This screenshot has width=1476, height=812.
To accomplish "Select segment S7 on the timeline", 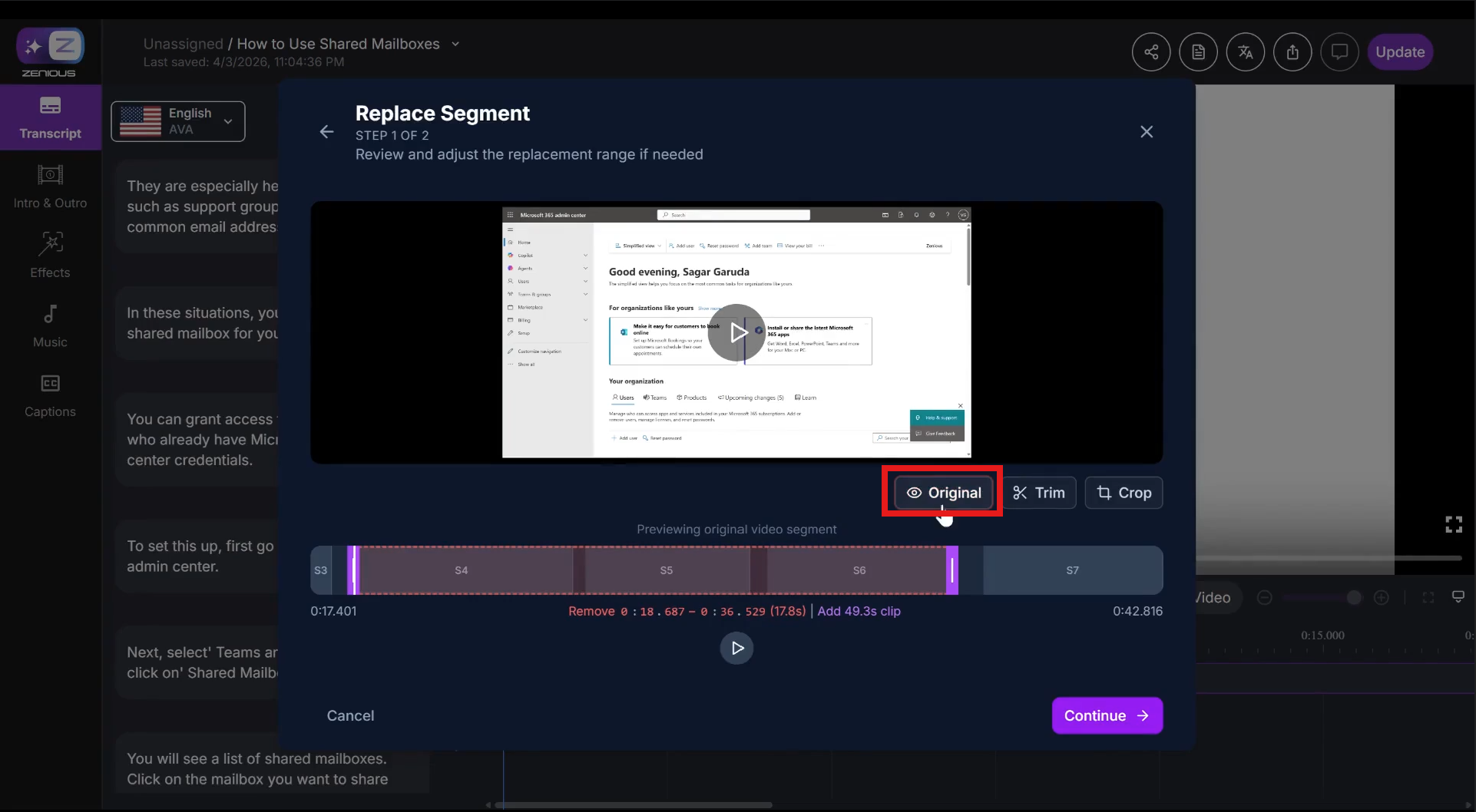I will pyautogui.click(x=1072, y=570).
